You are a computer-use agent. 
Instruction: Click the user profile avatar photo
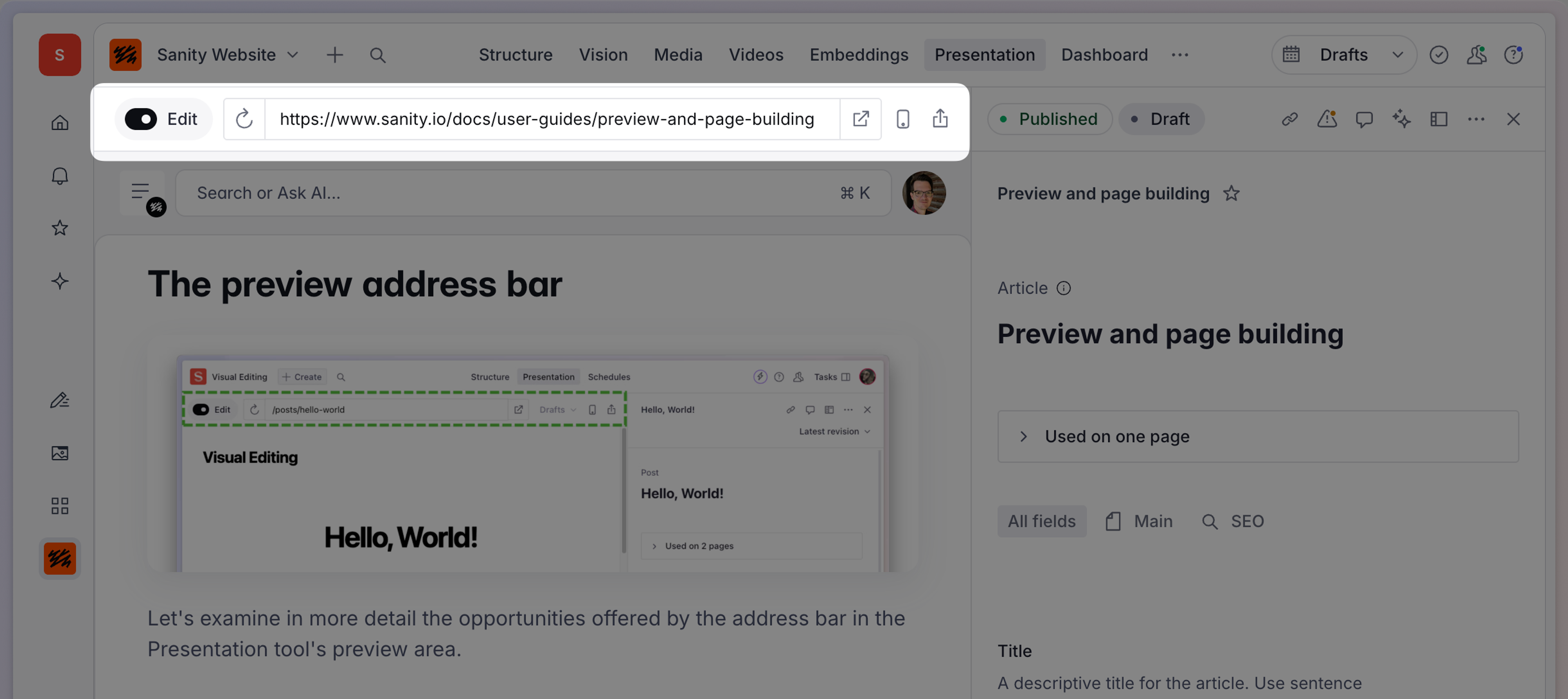tap(924, 193)
